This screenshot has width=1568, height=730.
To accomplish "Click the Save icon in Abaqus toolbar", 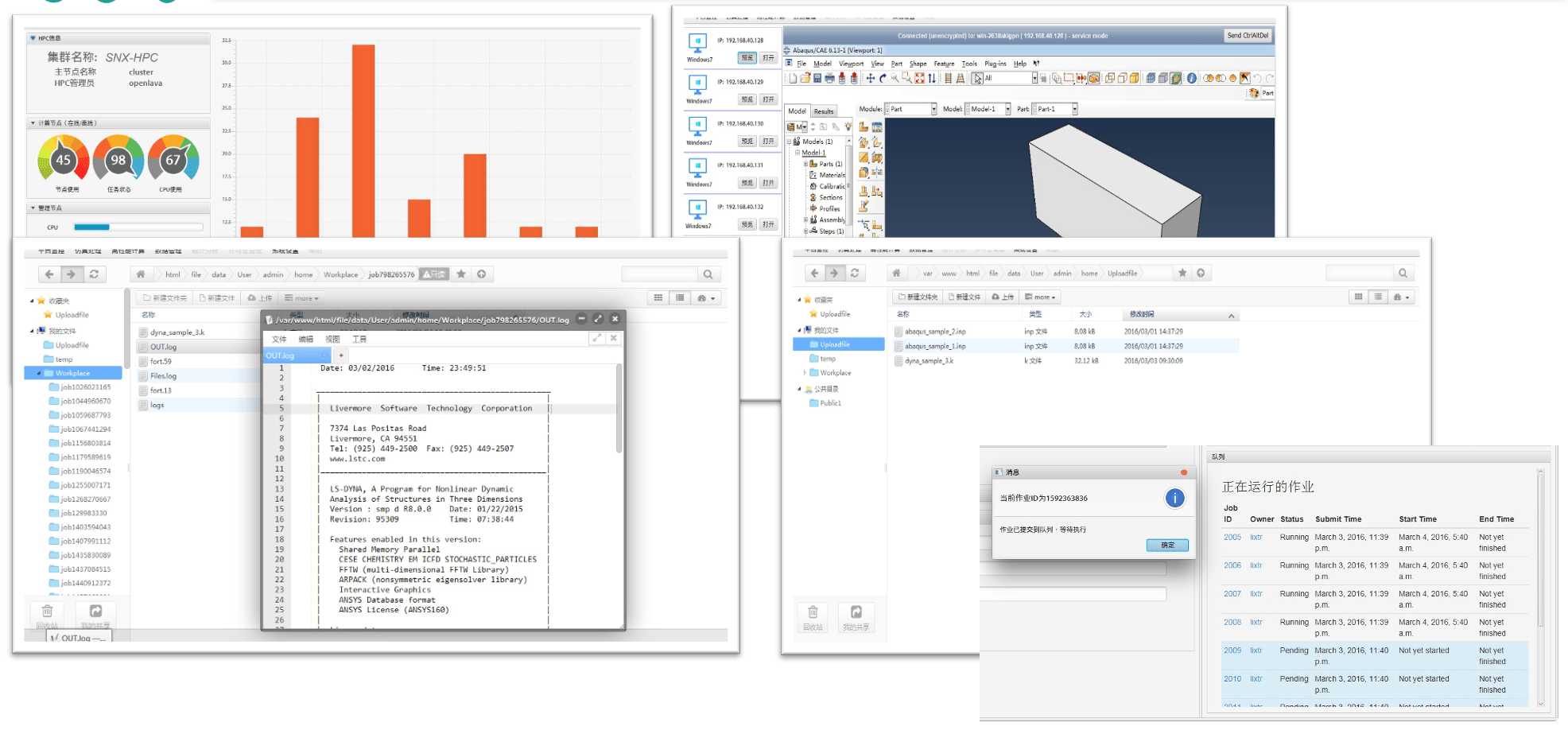I will [x=817, y=78].
